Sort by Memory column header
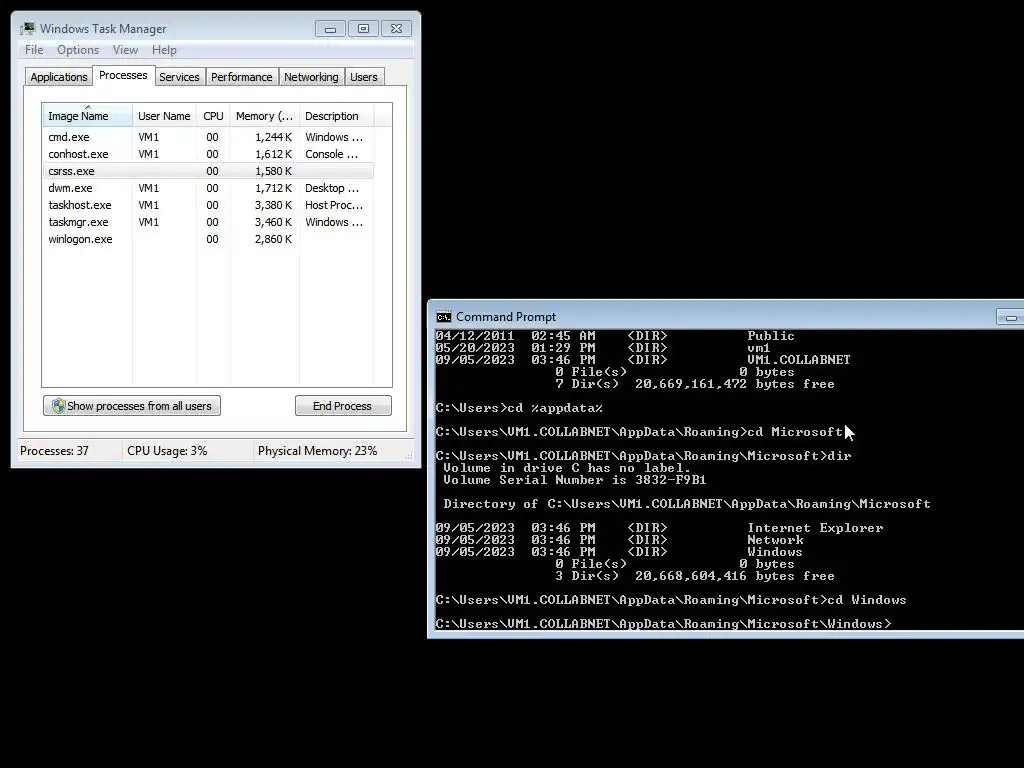The image size is (1024, 768). pyautogui.click(x=264, y=116)
